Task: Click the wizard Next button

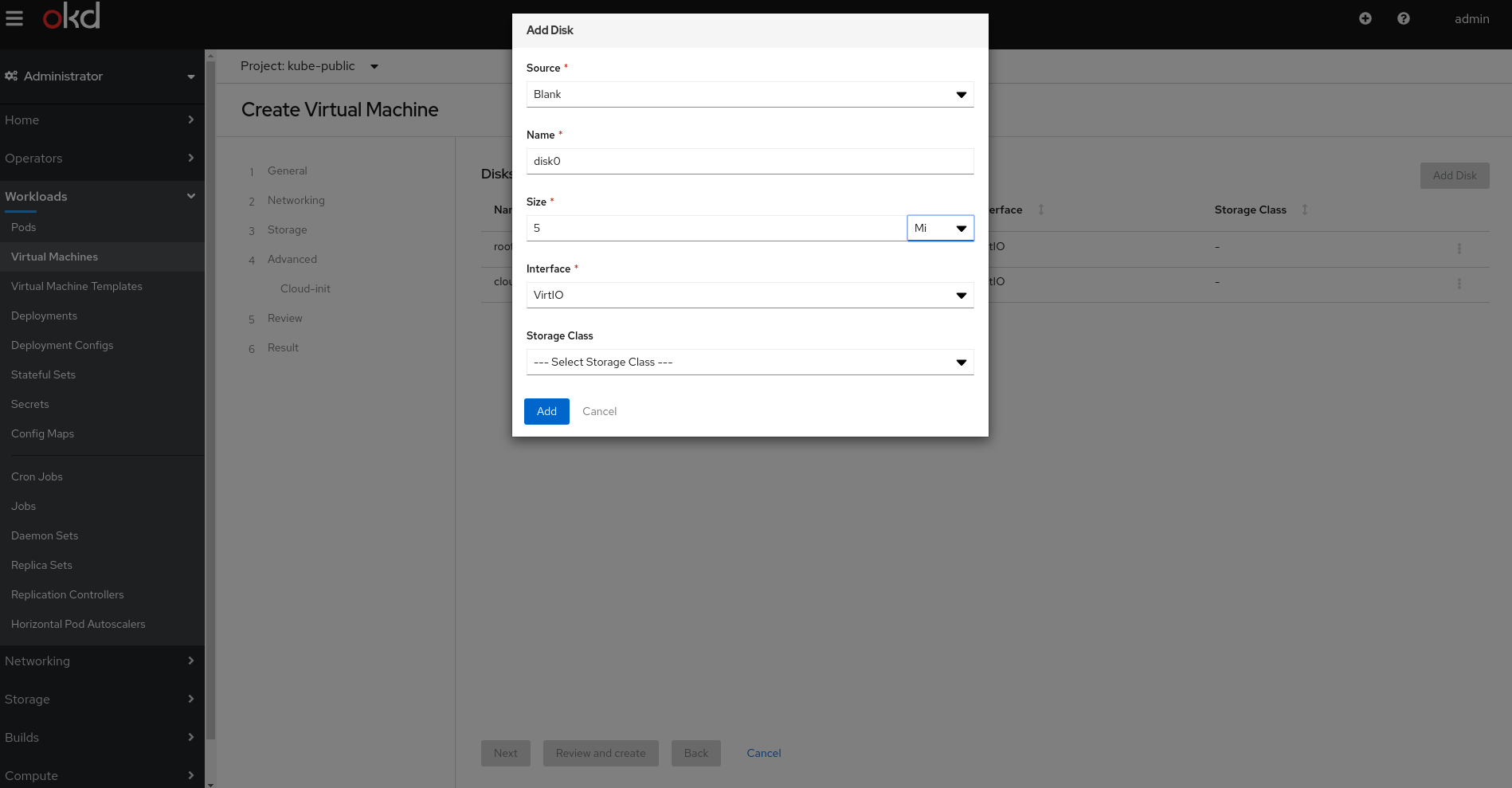Action: [505, 753]
